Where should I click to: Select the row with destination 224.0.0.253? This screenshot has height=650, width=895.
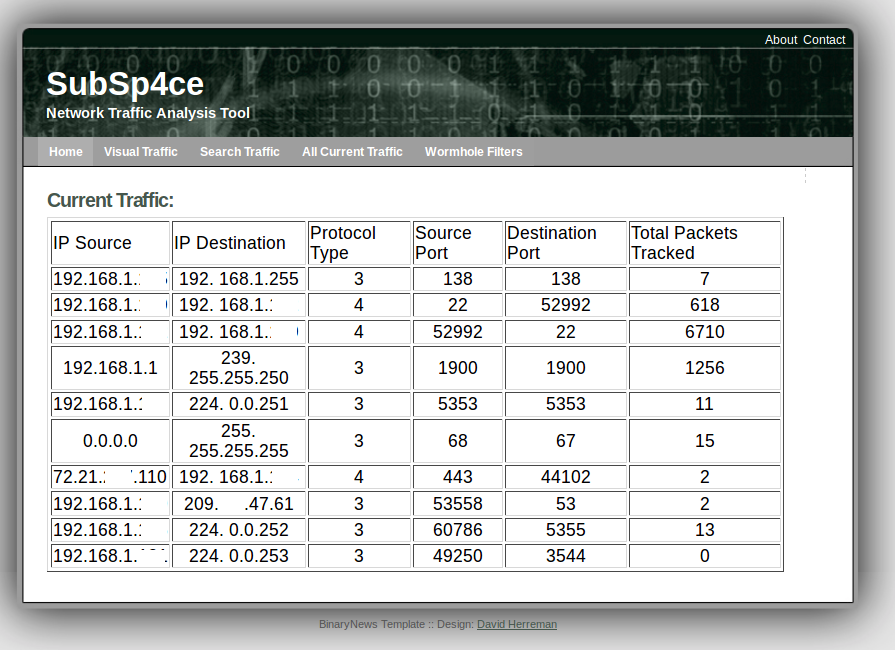pos(414,556)
